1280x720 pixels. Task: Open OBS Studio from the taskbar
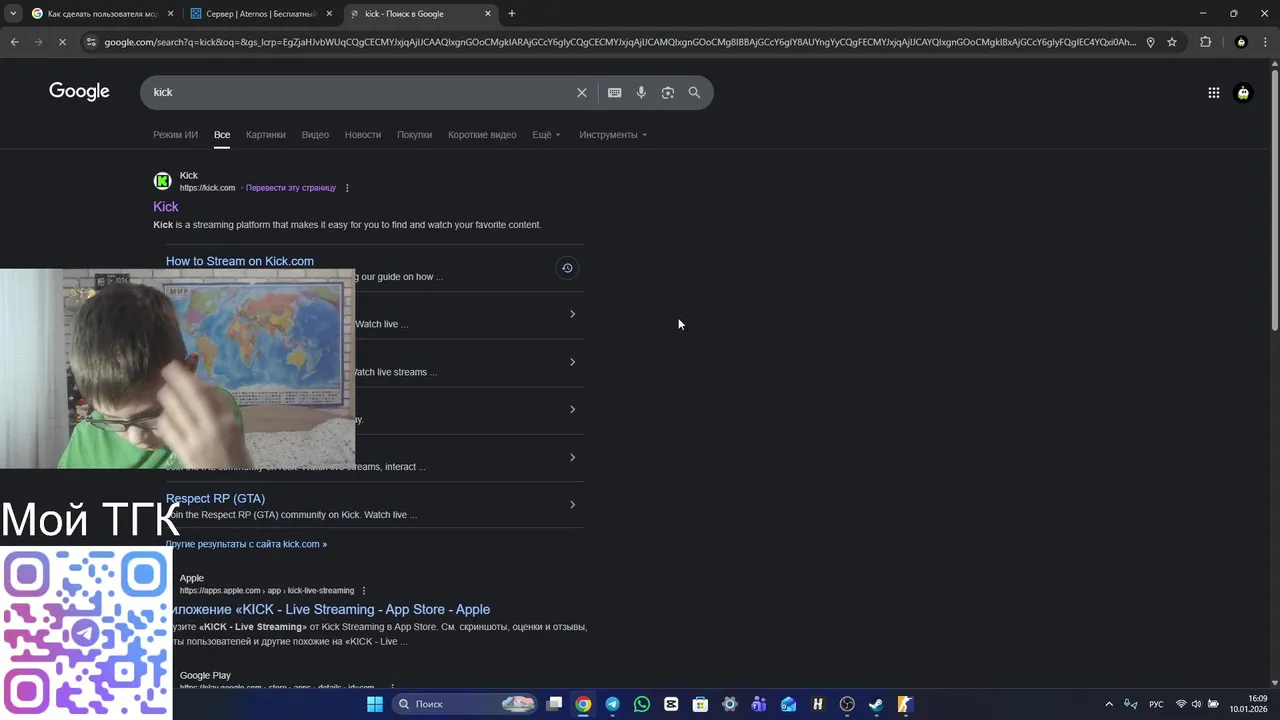click(847, 704)
